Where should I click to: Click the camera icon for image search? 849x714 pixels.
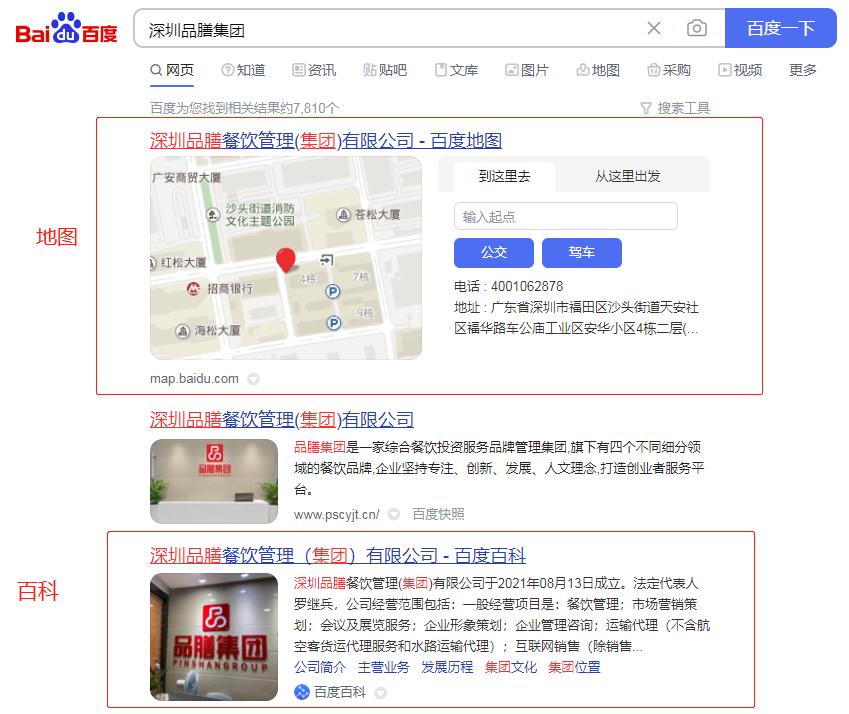pyautogui.click(x=697, y=29)
